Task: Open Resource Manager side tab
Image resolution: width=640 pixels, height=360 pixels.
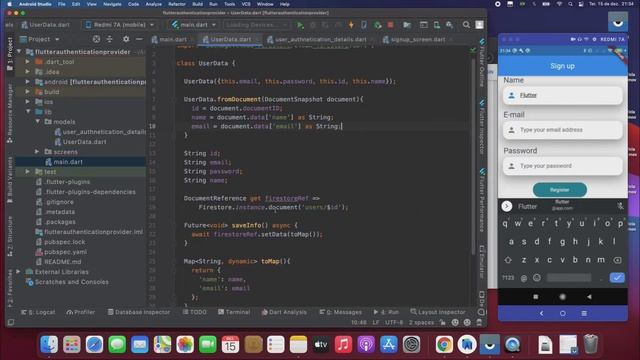Action: [x=10, y=113]
